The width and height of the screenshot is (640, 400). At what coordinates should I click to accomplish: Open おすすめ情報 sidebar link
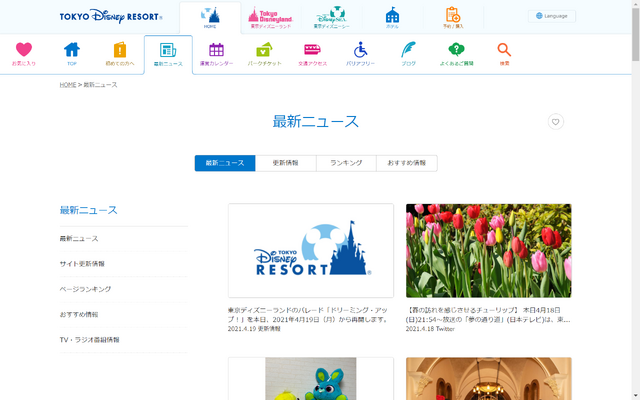[79, 314]
